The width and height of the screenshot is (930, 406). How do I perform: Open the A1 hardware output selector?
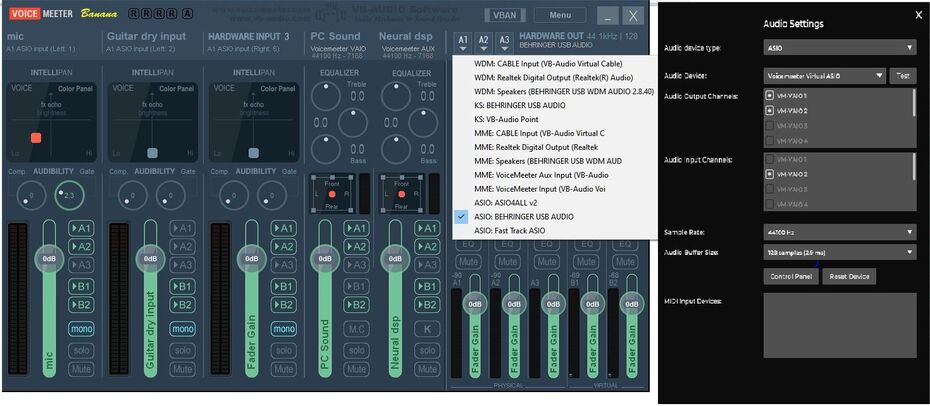(463, 42)
